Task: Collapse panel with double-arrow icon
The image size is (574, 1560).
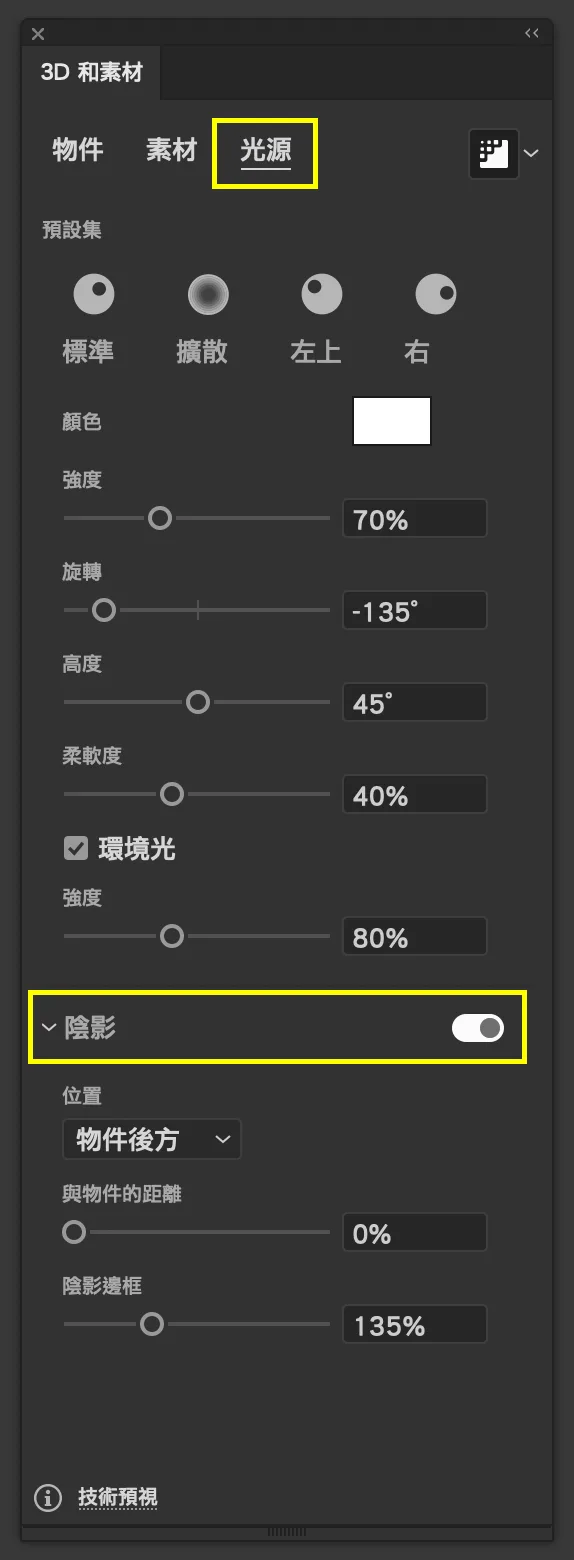Action: [x=532, y=34]
